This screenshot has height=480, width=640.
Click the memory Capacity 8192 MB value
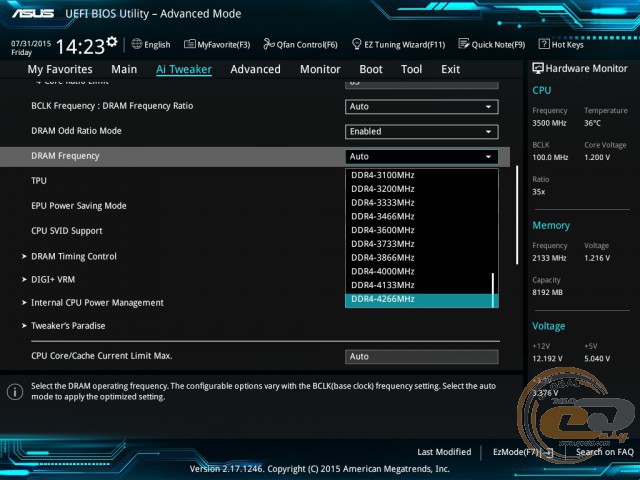tap(547, 293)
